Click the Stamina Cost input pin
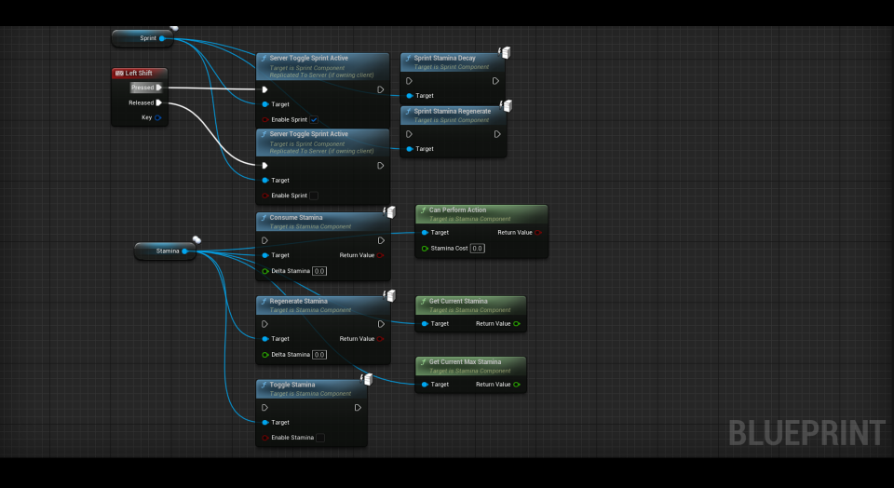 425,249
